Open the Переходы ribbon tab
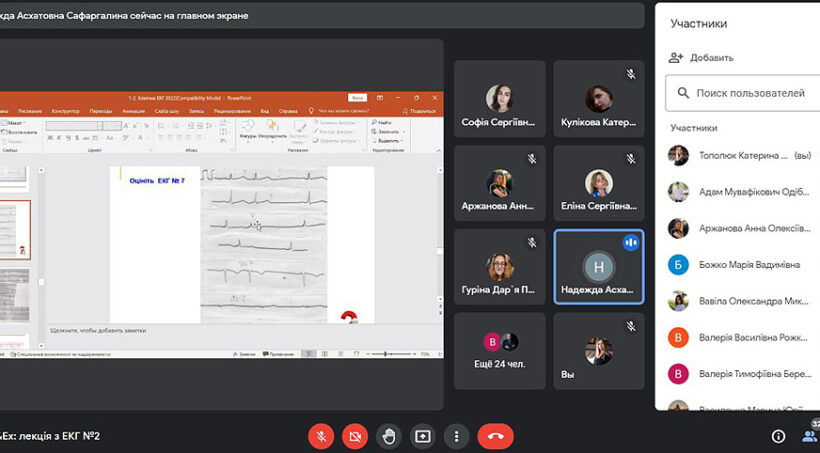The height and width of the screenshot is (453, 820). (x=100, y=111)
